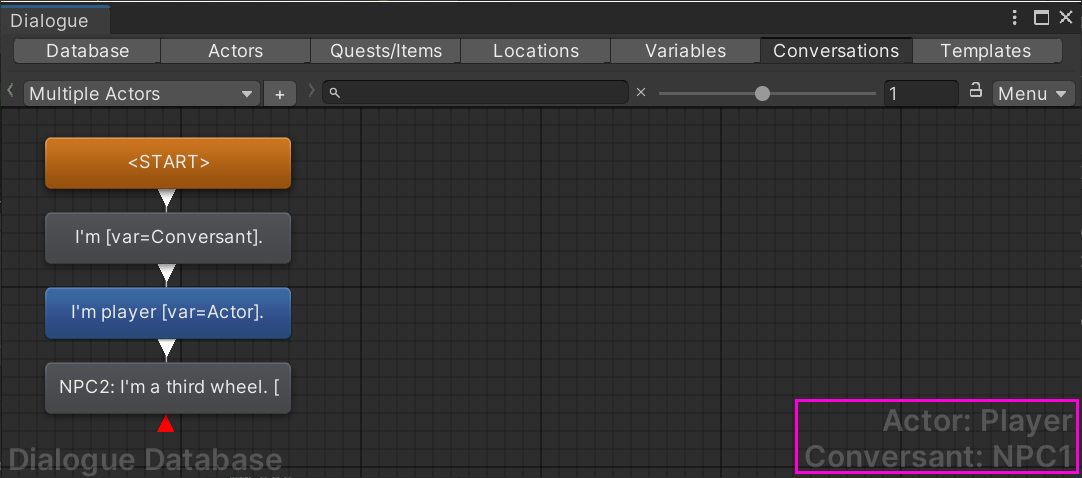Click red end-of-branch arrow under NPC2 node
1082x478 pixels.
[x=165, y=424]
